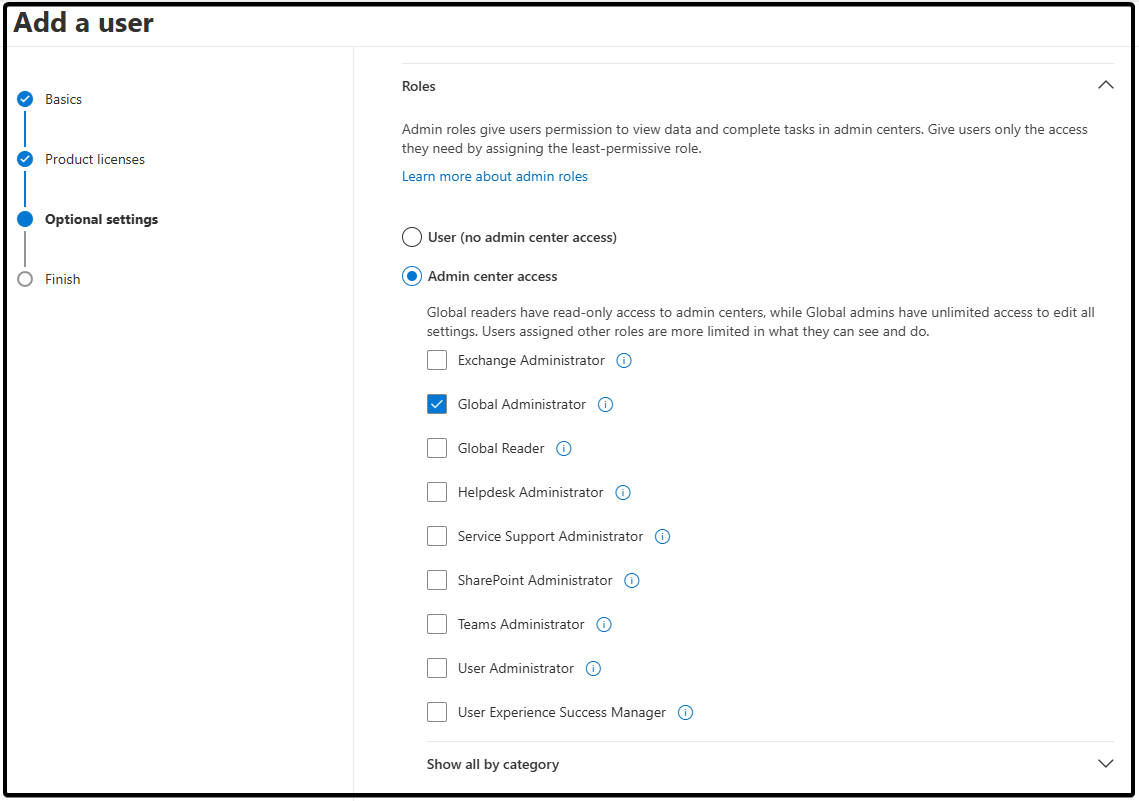Tick the Service Support Administrator checkbox
Viewport: 1139px width, 801px height.
[x=437, y=536]
